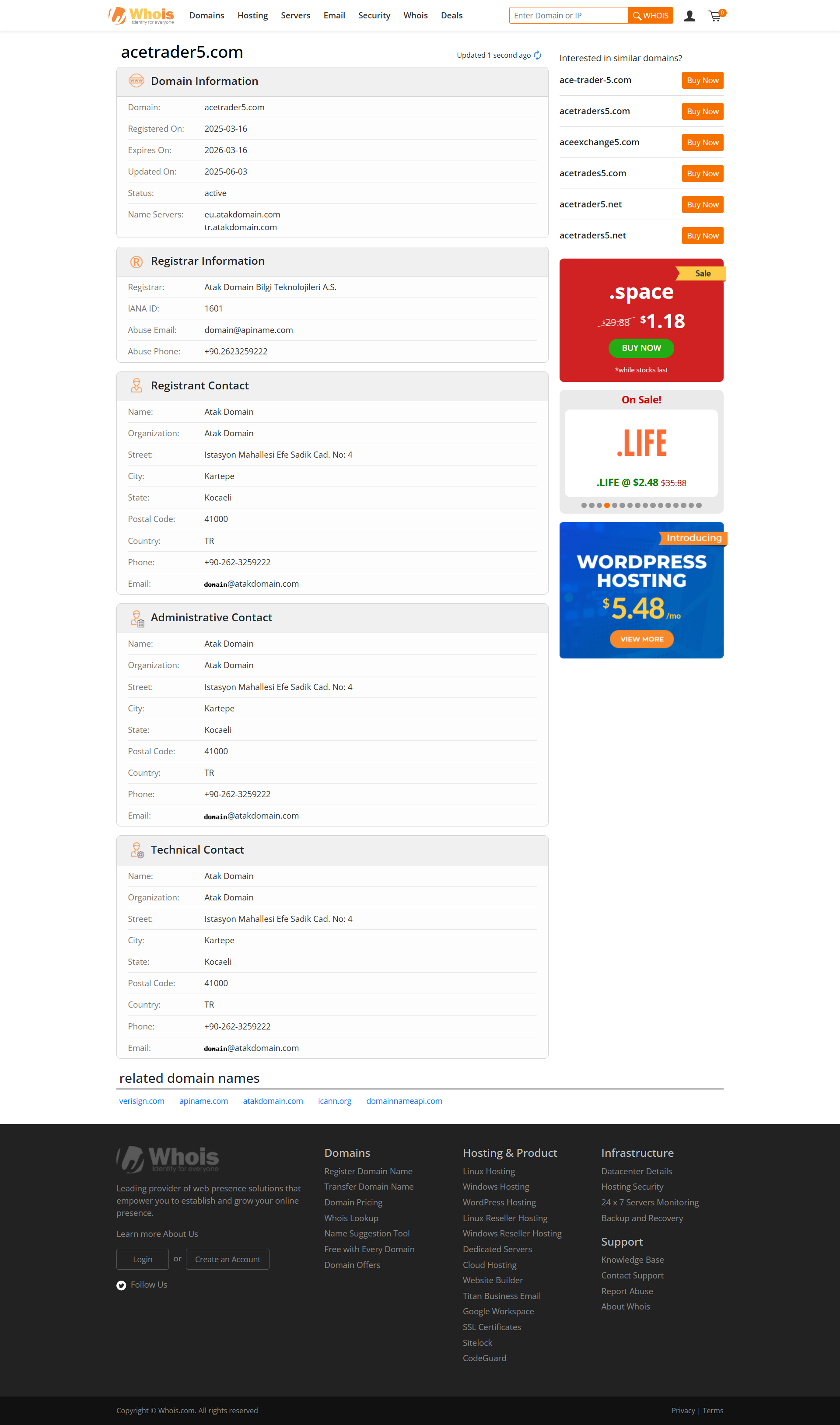Select the highlighted orange carousel dot
This screenshot has height=1425, width=840.
click(607, 505)
